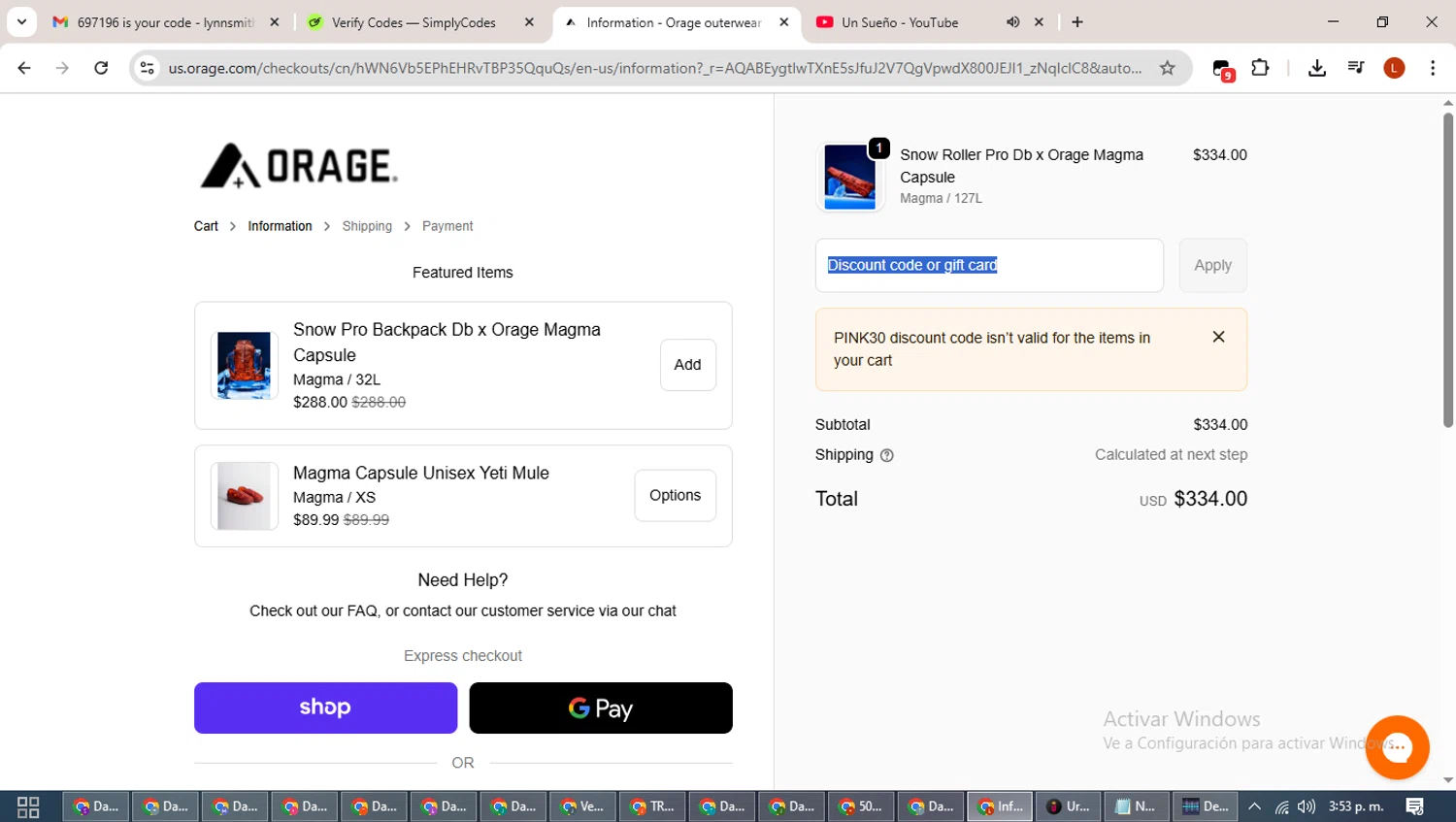Mute the YouTube tab speaker icon
This screenshot has height=822, width=1456.
click(x=1012, y=22)
